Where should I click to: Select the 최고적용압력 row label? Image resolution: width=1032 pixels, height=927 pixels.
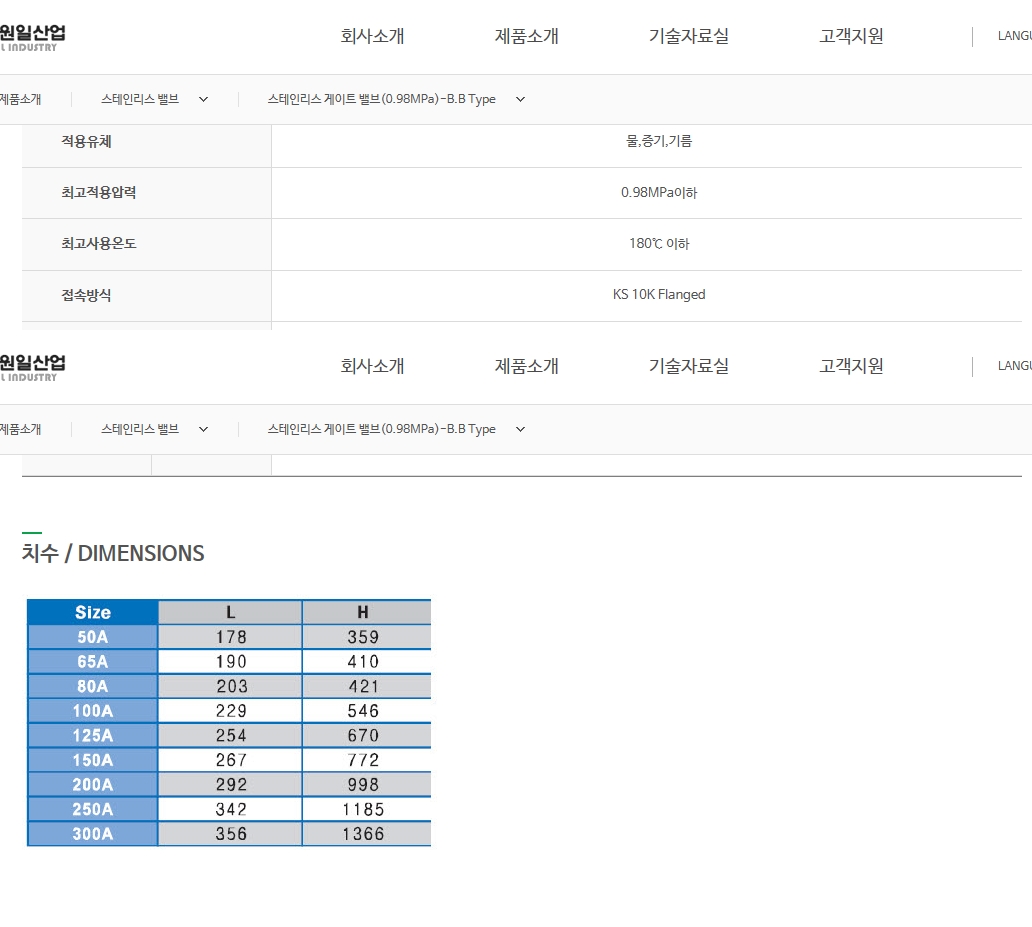99,192
